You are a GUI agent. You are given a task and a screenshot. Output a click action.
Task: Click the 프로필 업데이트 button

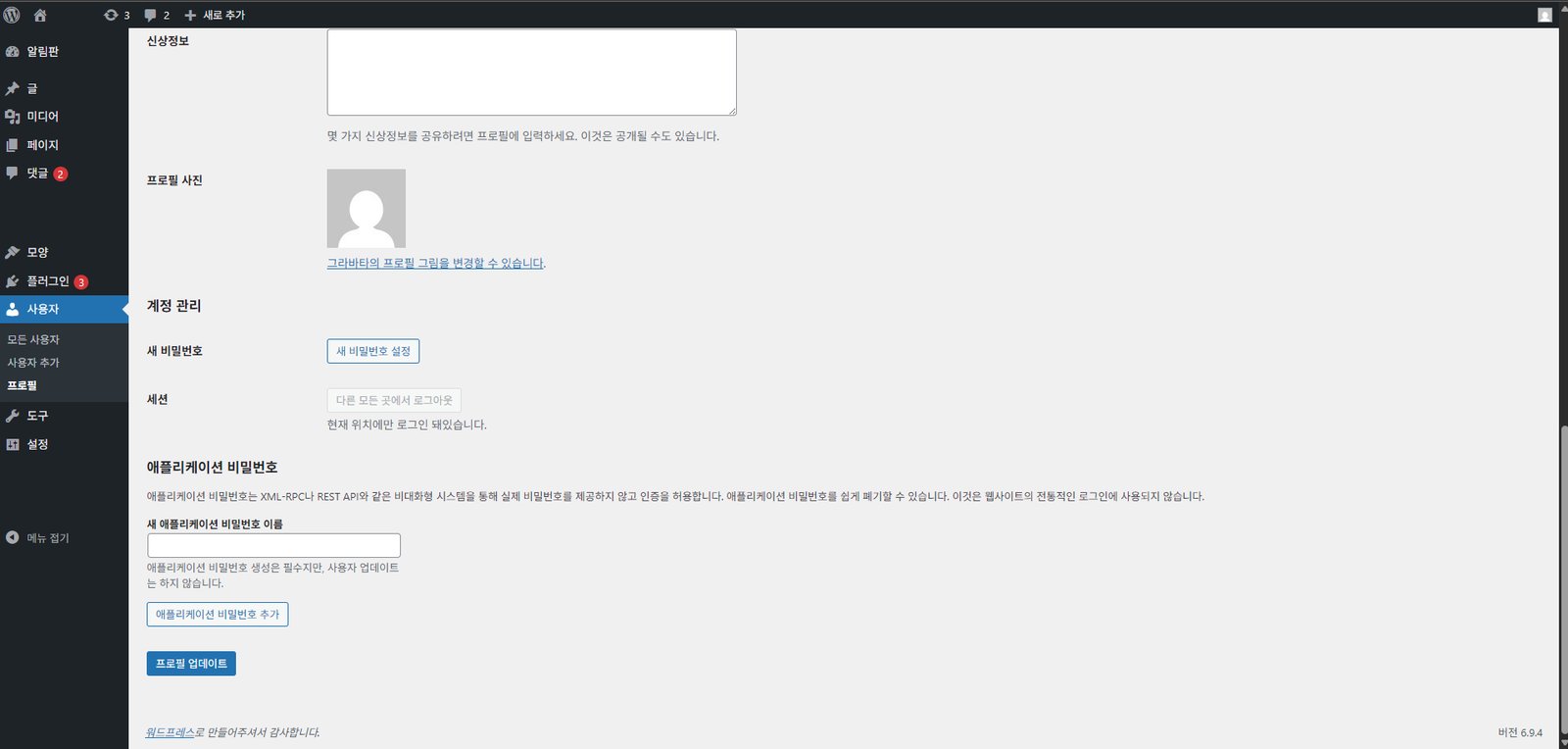(x=191, y=664)
